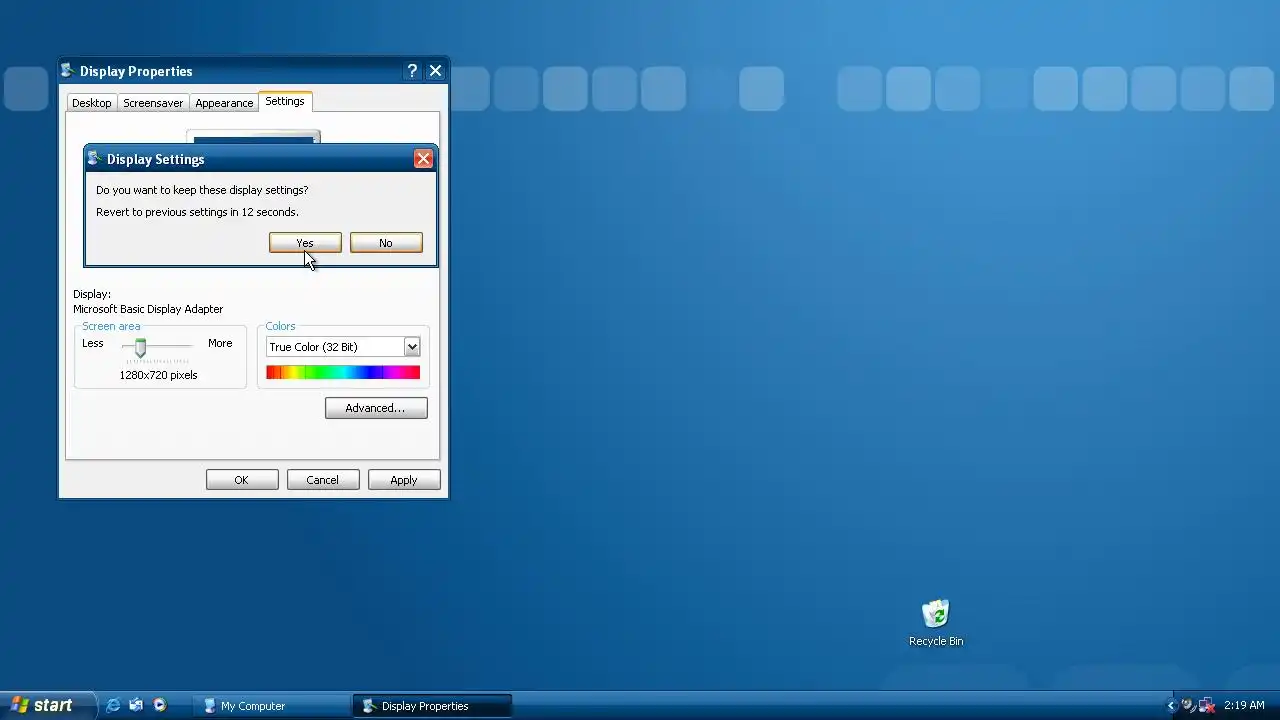Image resolution: width=1280 pixels, height=720 pixels.
Task: Click the taskbar clock showing 2:19 AM
Action: (1244, 705)
